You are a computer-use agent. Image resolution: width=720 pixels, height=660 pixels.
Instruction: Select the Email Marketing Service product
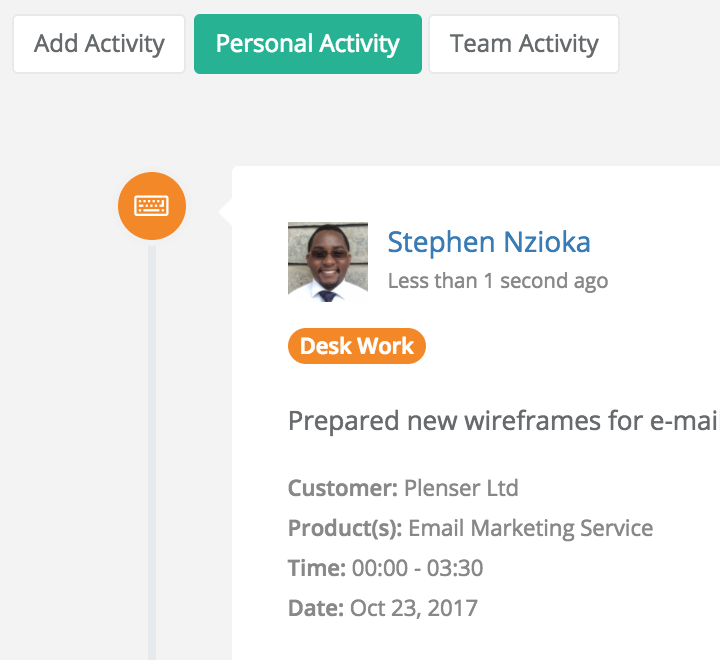pos(531,528)
